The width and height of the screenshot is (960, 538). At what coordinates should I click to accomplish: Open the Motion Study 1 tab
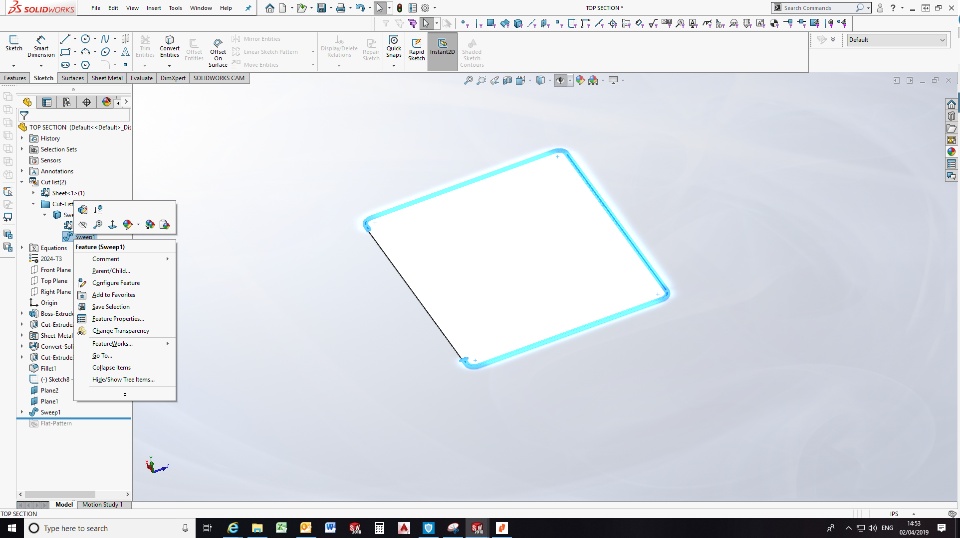102,504
